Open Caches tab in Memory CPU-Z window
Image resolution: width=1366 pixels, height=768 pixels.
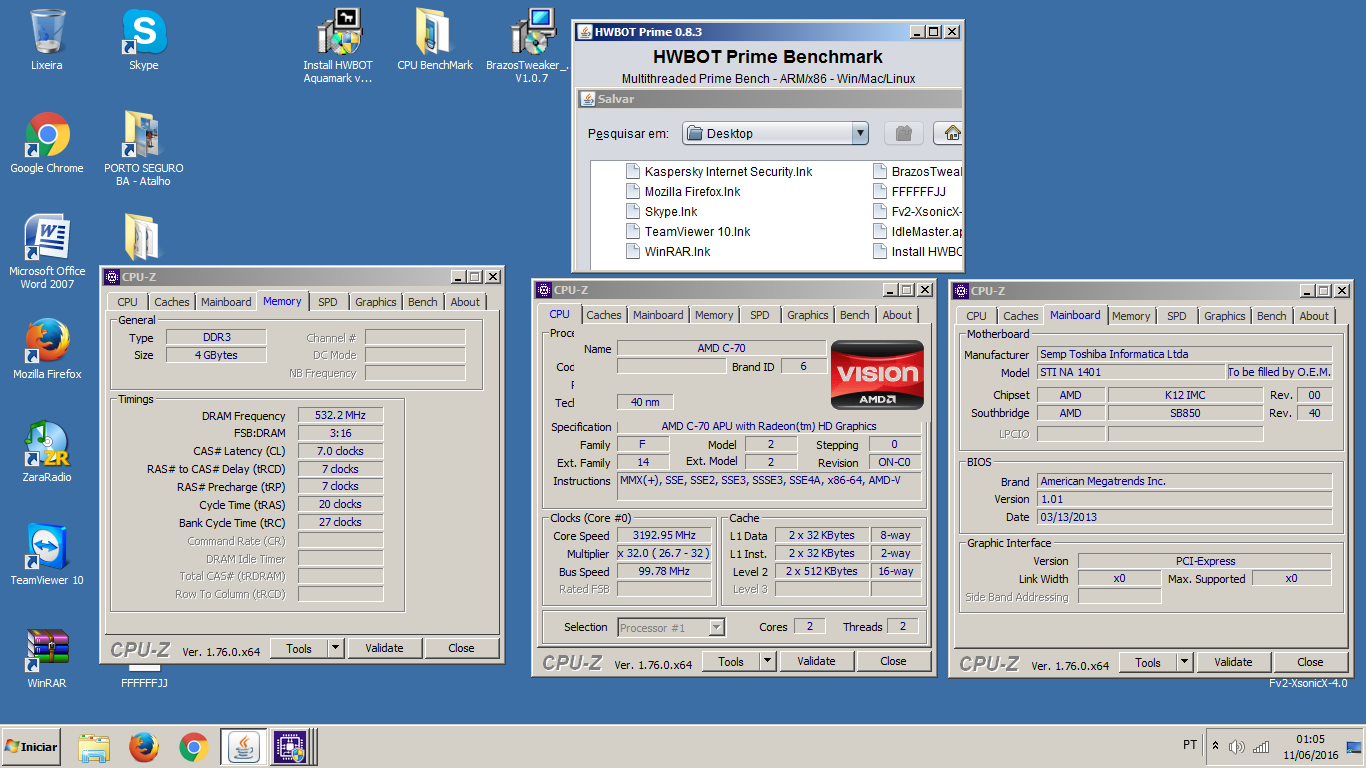click(x=171, y=302)
